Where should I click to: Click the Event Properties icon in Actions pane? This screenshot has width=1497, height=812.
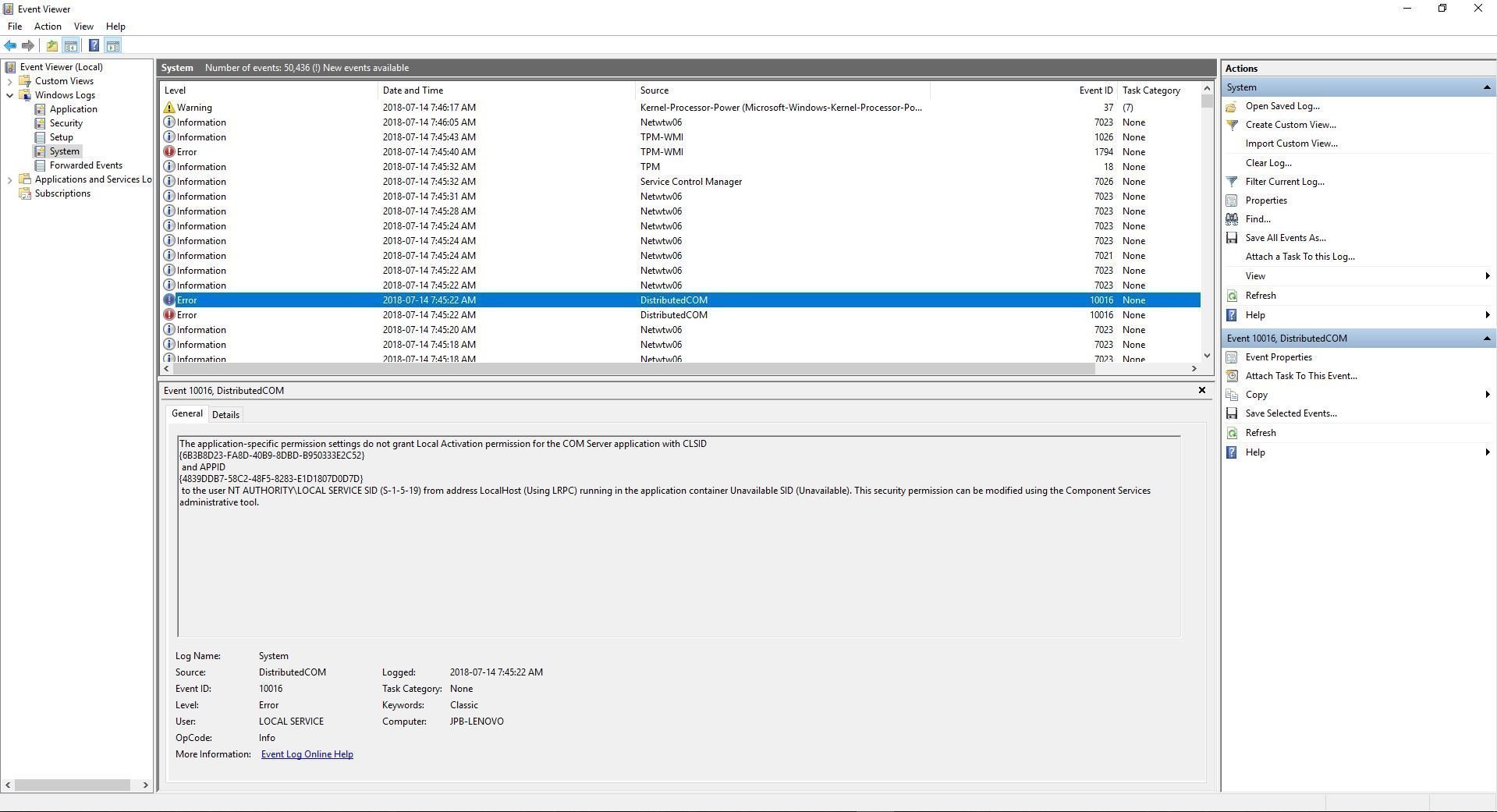click(x=1233, y=356)
